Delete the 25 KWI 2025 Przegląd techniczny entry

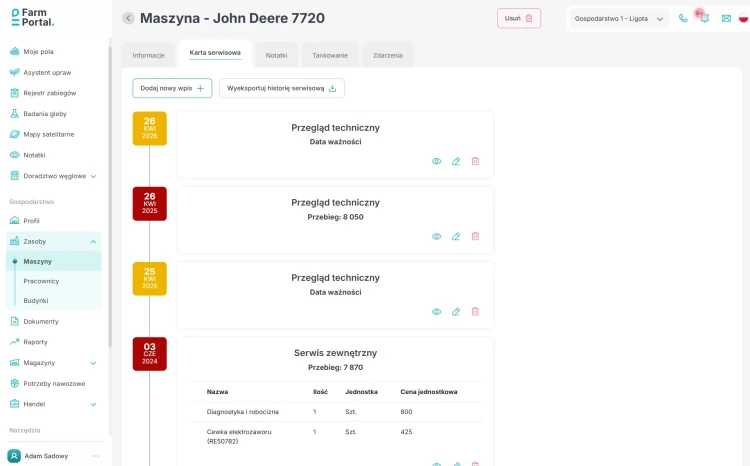(x=475, y=311)
